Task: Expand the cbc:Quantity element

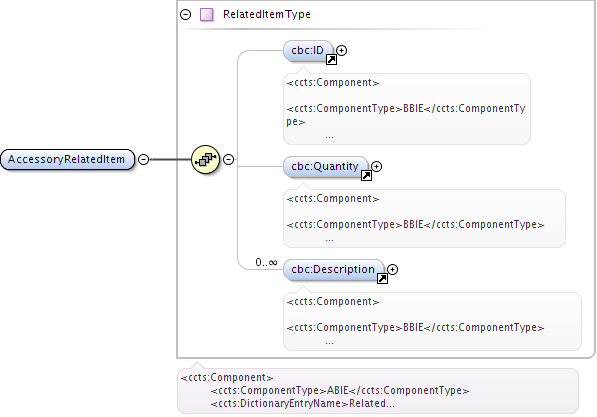Action: click(377, 166)
